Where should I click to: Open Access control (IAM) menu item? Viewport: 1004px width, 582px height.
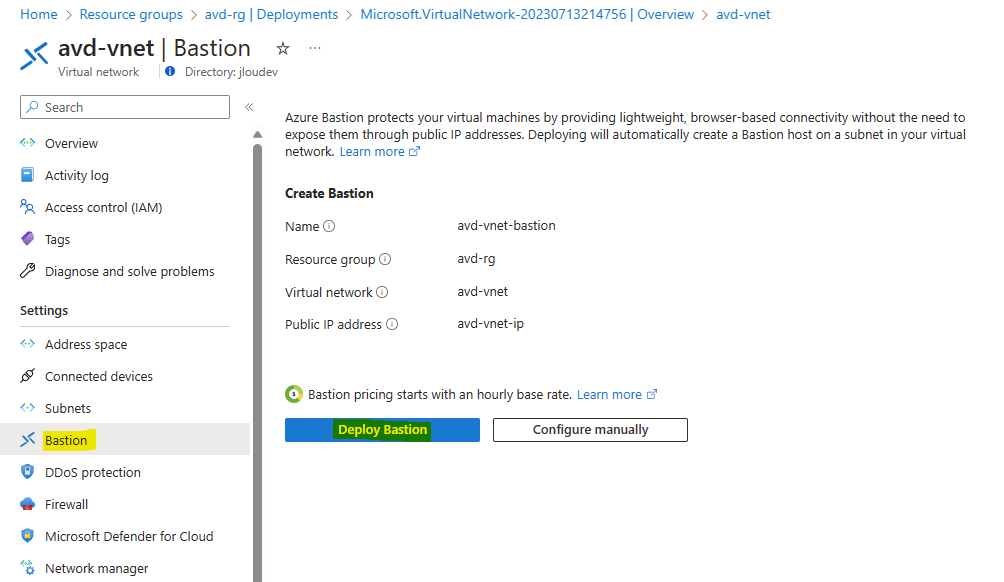(x=104, y=207)
